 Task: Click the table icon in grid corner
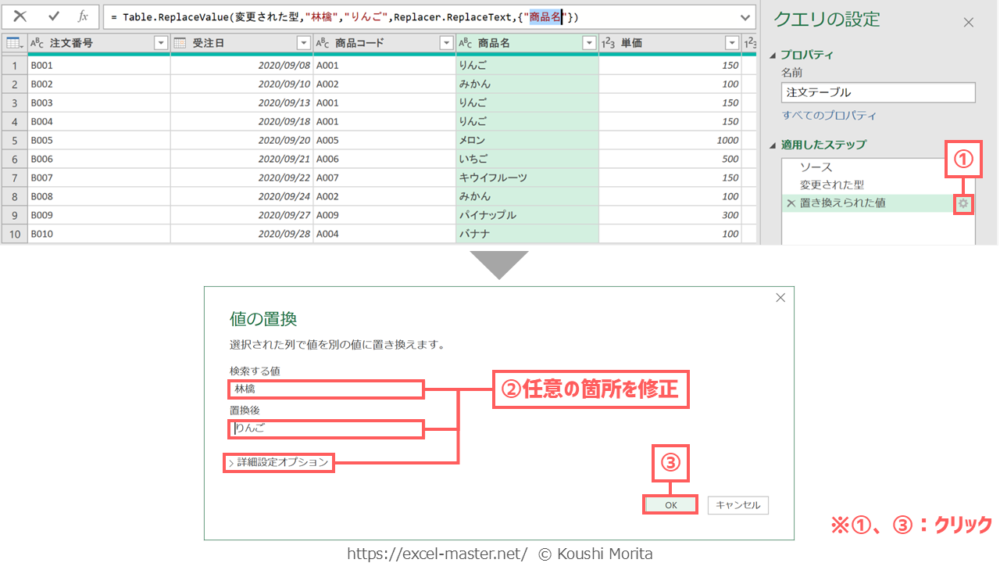[x=14, y=43]
